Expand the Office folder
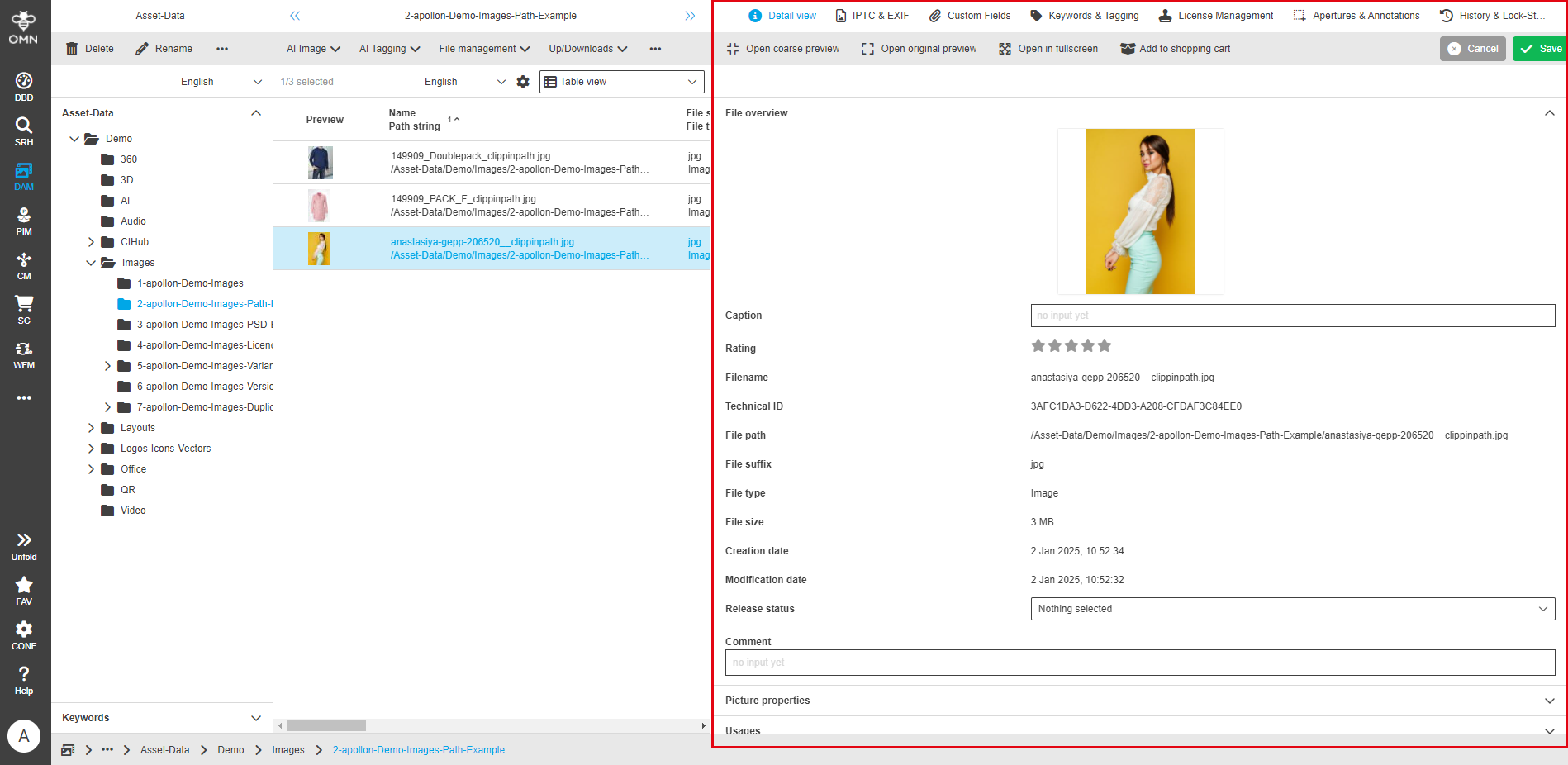 coord(91,468)
